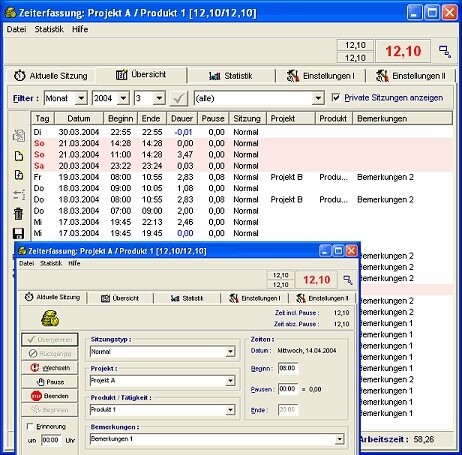Screen dimensions: 462x455
Task: Click the Übernehmen button
Action: (x=50, y=340)
